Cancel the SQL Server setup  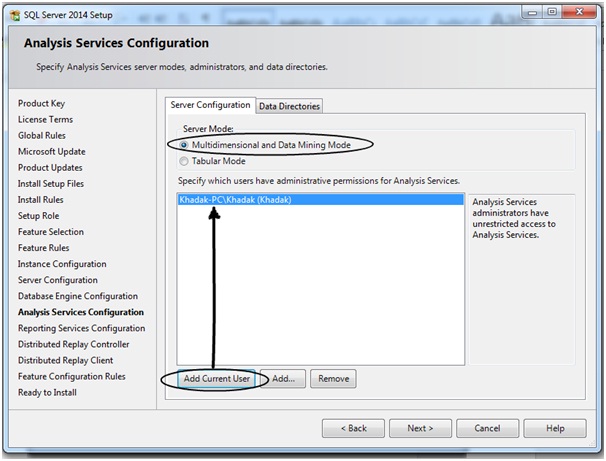pyautogui.click(x=487, y=428)
